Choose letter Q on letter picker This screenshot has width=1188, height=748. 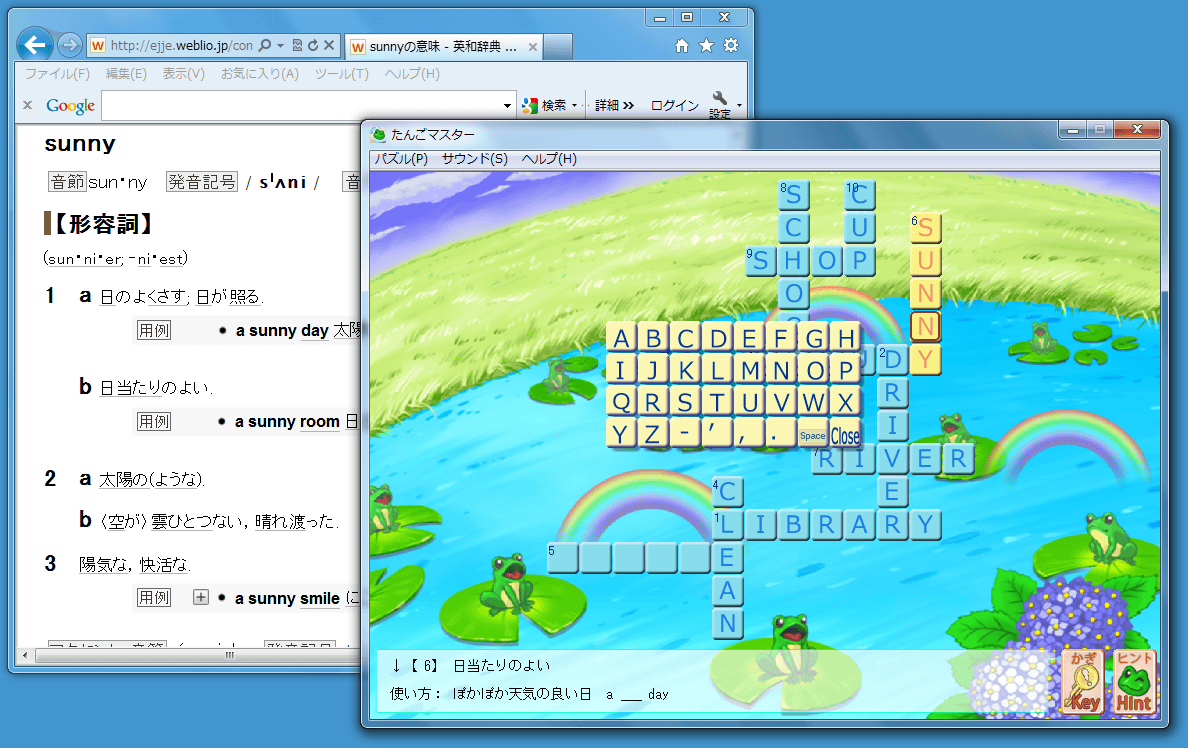pyautogui.click(x=621, y=402)
